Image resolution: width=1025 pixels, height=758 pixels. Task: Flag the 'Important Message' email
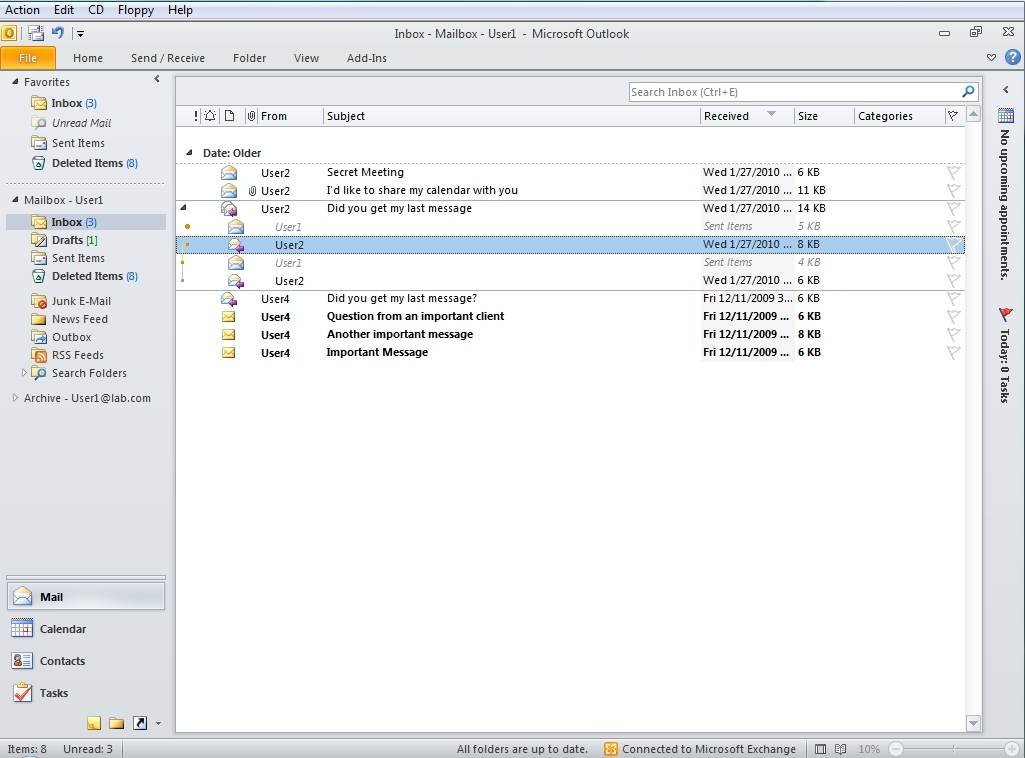click(954, 352)
